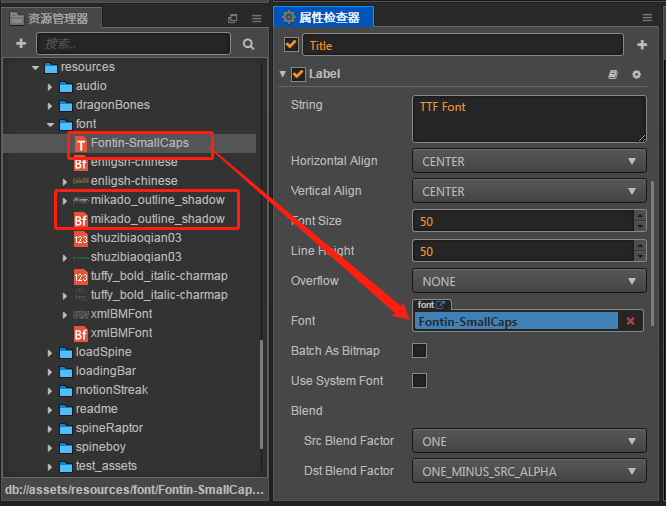Image resolution: width=666 pixels, height=506 pixels.
Task: Click the String text area
Action: pos(529,119)
